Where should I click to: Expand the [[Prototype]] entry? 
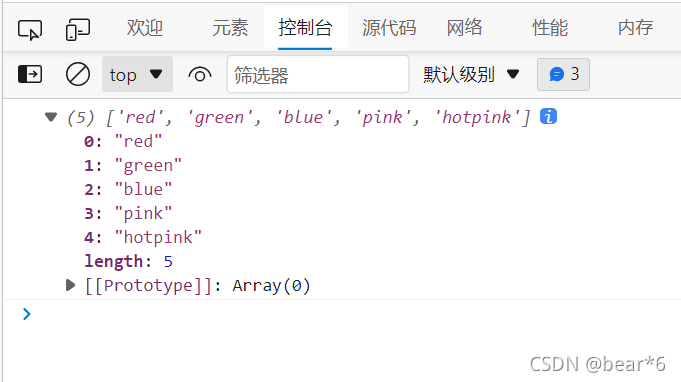click(70, 285)
